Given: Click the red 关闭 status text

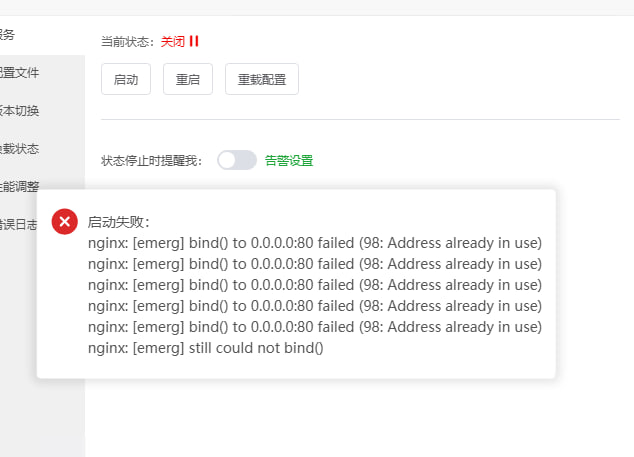Looking at the screenshot, I should pyautogui.click(x=173, y=41).
